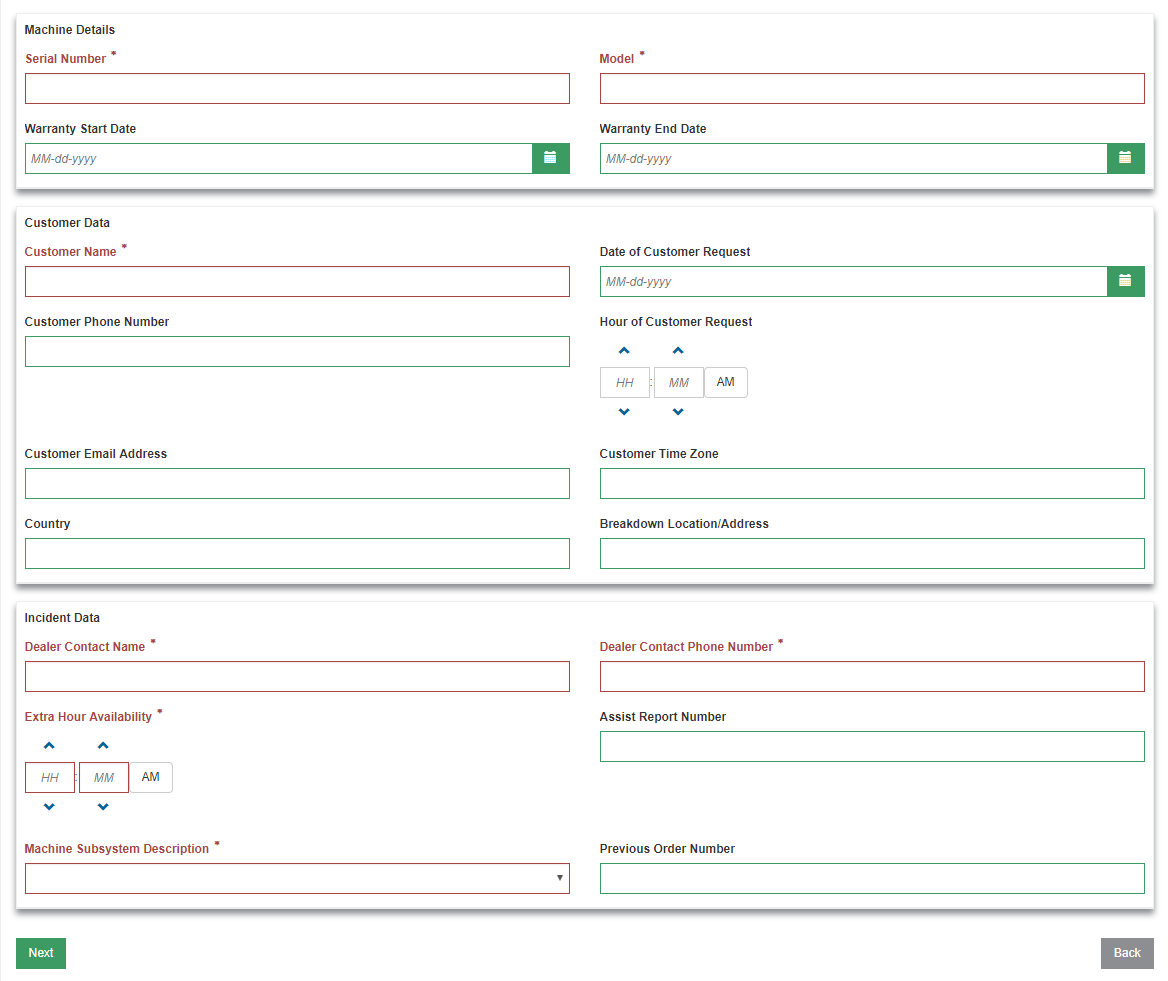Focus the Serial Number field
The image size is (1168, 981).
[x=297, y=88]
